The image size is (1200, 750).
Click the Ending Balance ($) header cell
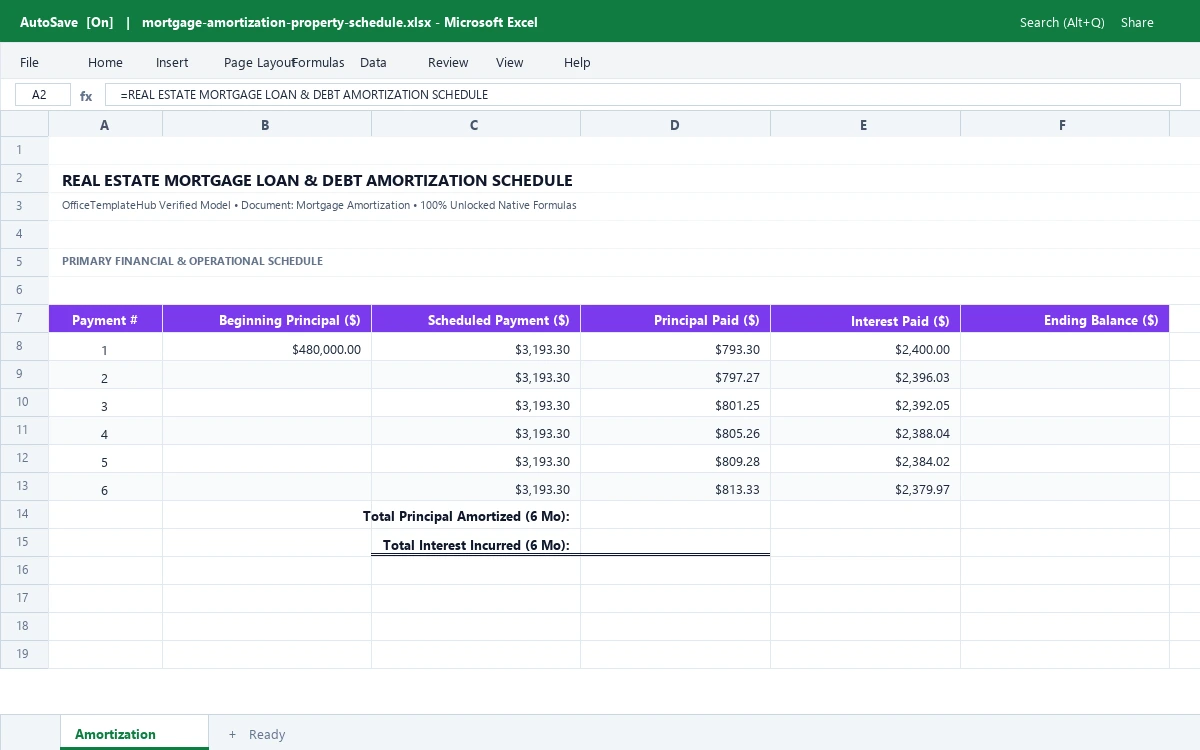click(x=1064, y=319)
